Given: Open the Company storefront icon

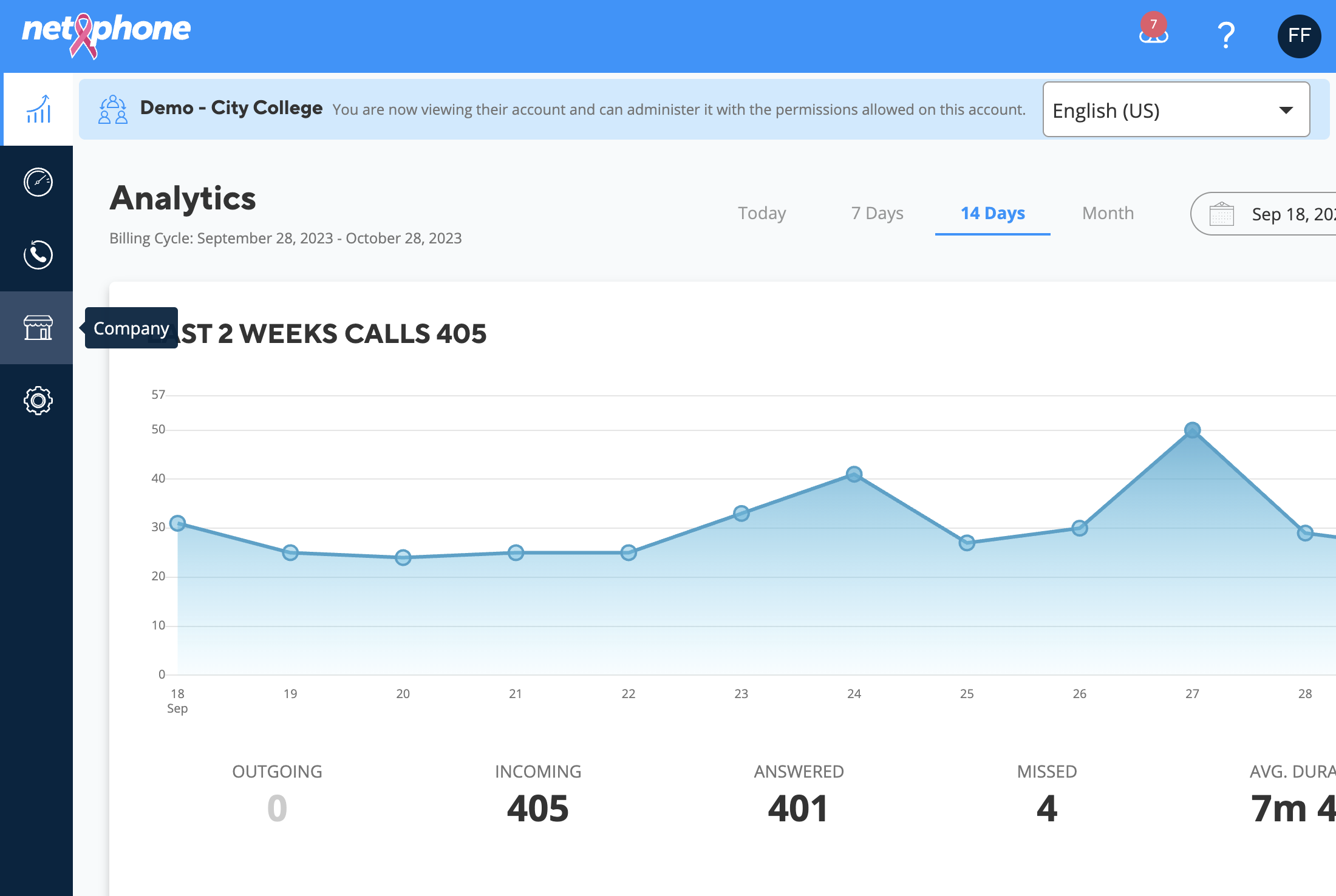Looking at the screenshot, I should [x=38, y=328].
